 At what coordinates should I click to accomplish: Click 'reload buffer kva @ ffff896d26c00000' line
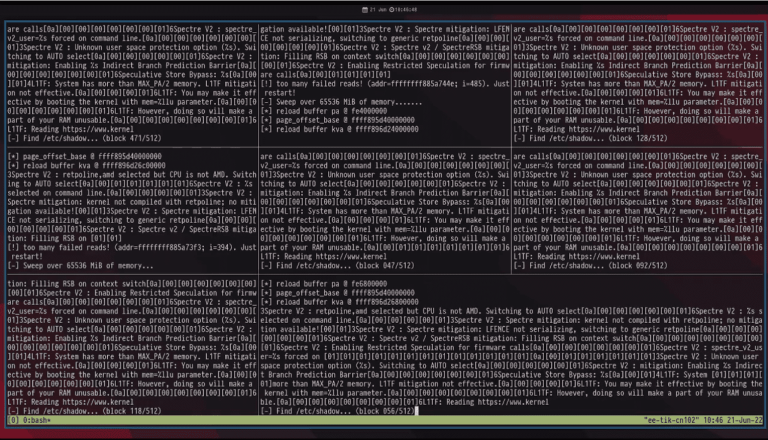(86, 166)
